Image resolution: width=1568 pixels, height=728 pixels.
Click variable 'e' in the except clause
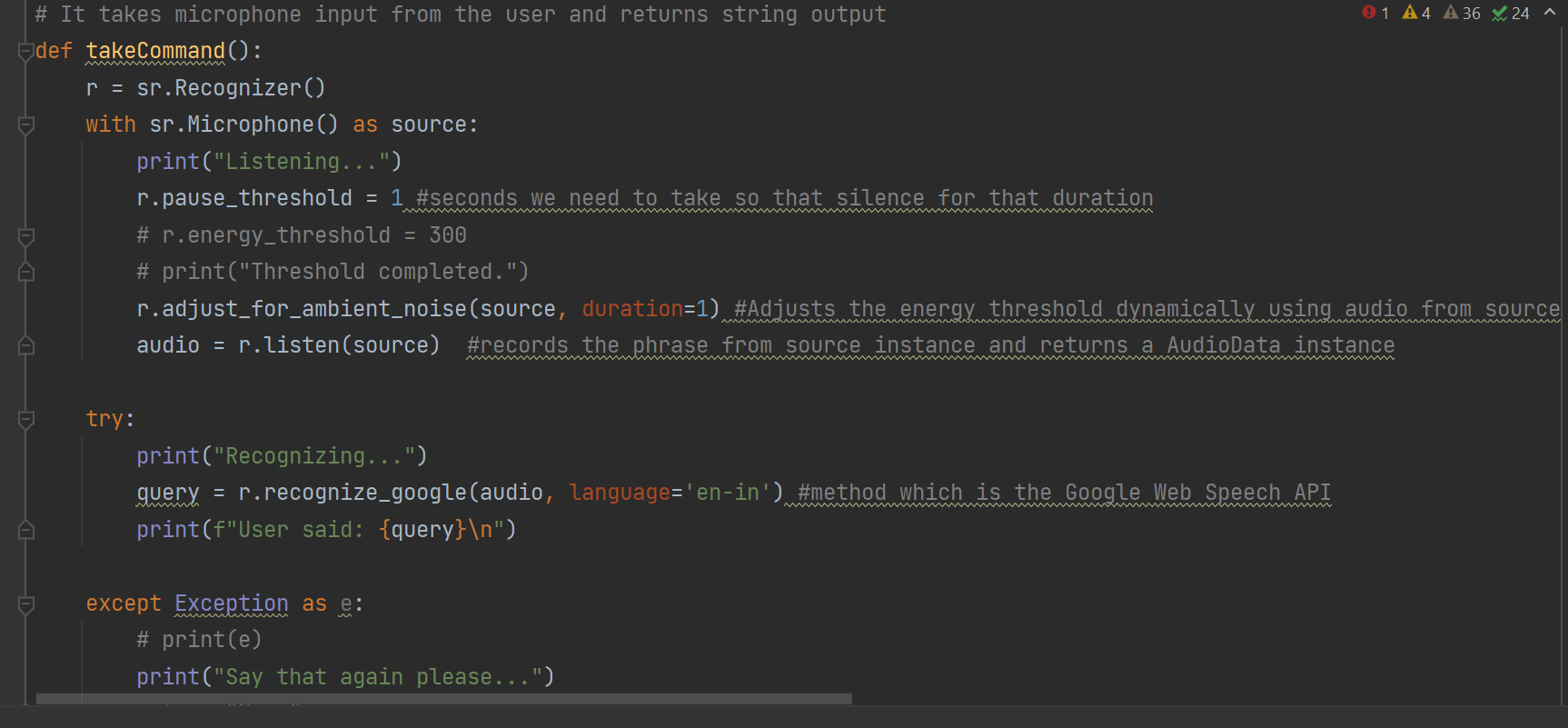(x=346, y=603)
